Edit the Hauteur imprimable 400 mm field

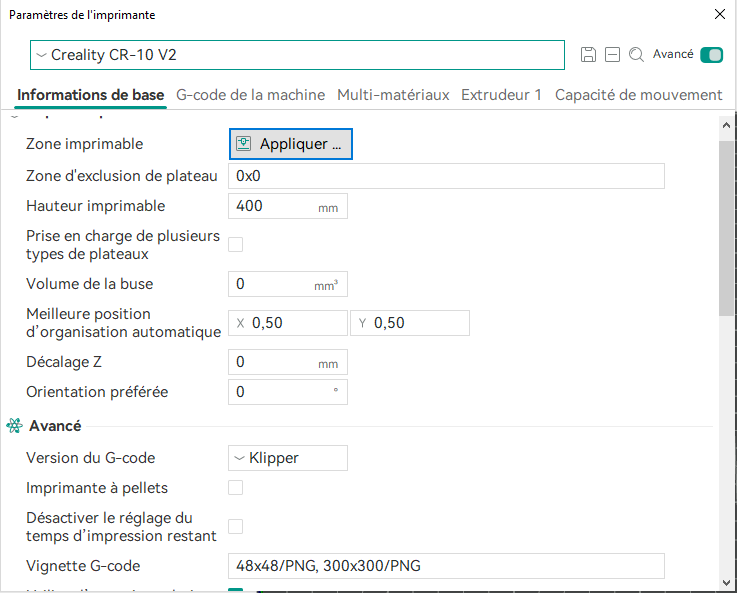pyautogui.click(x=288, y=206)
